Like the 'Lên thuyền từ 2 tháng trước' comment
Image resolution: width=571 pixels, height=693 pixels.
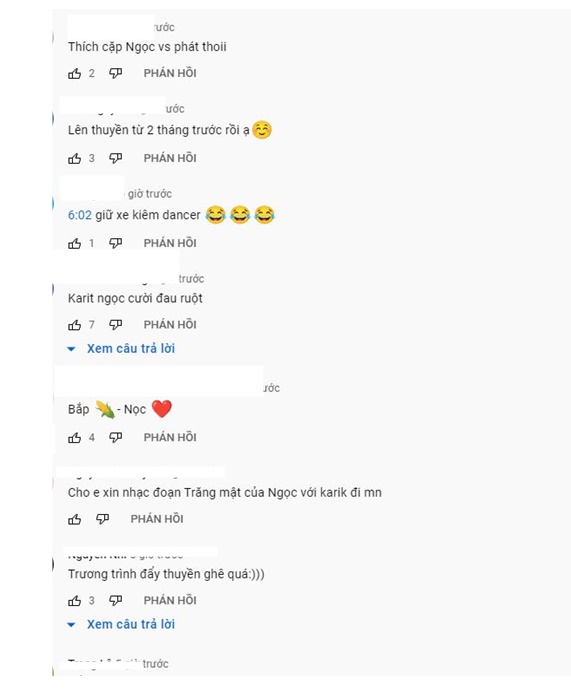(x=74, y=158)
